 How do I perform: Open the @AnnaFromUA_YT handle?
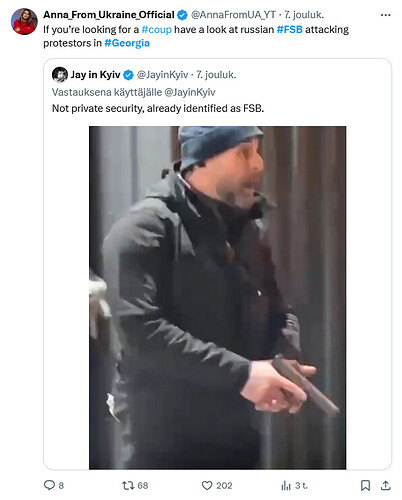233,15
